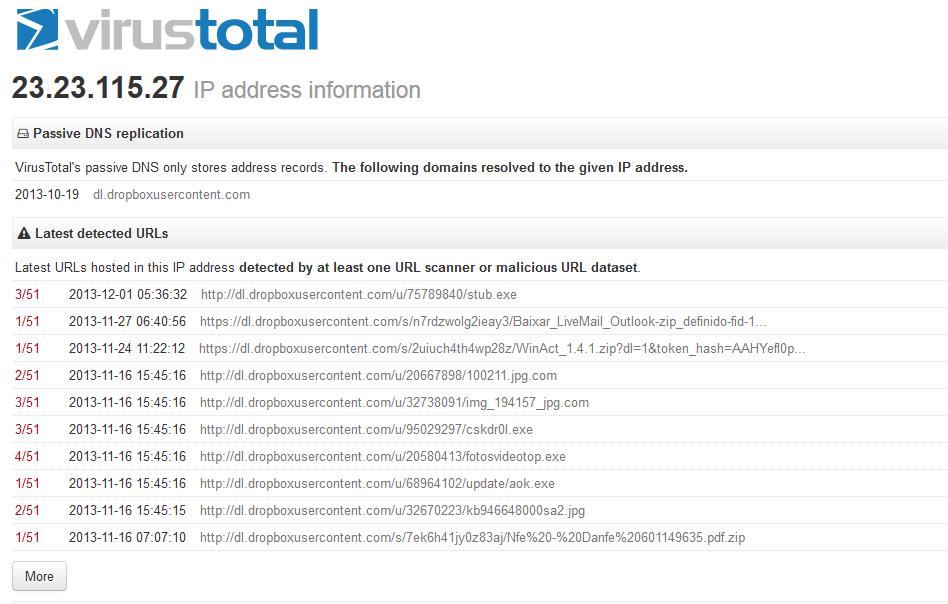
Task: Open the img_194157_jpg.com URL link
Action: [394, 403]
